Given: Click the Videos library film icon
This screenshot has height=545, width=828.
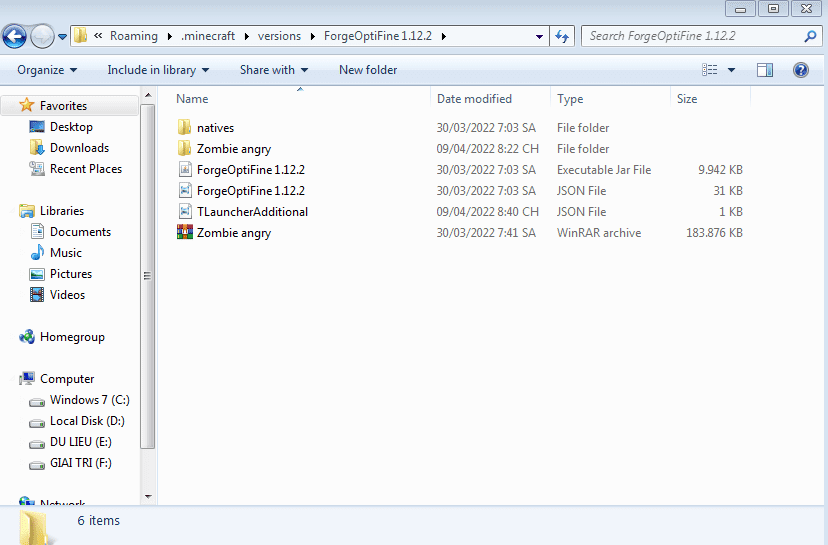Looking at the screenshot, I should pos(37,295).
